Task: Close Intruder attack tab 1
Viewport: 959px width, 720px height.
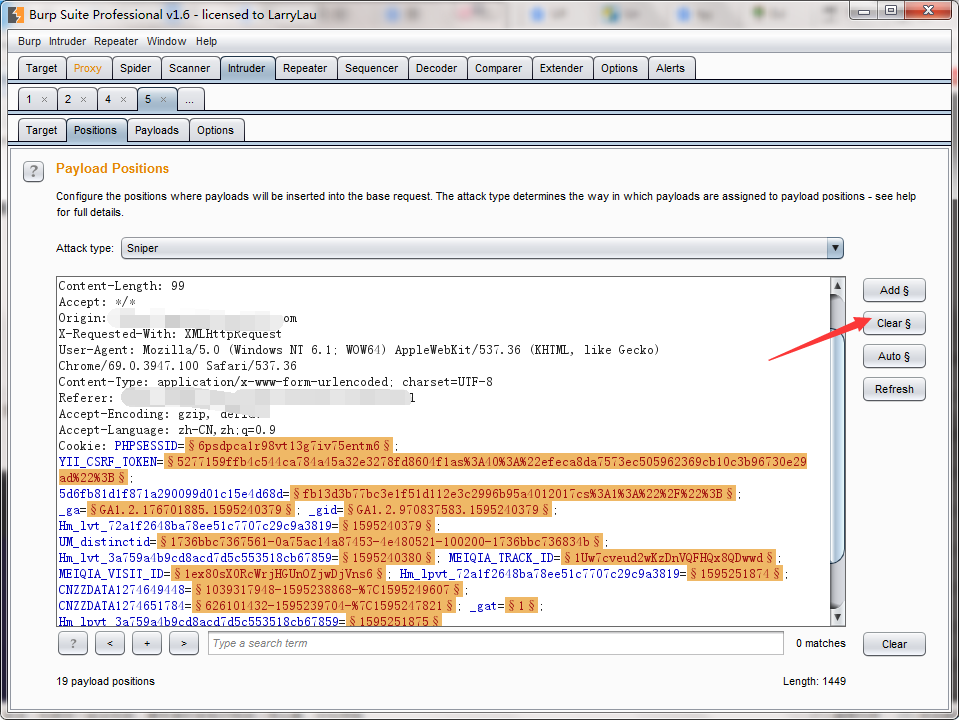Action: pos(45,99)
